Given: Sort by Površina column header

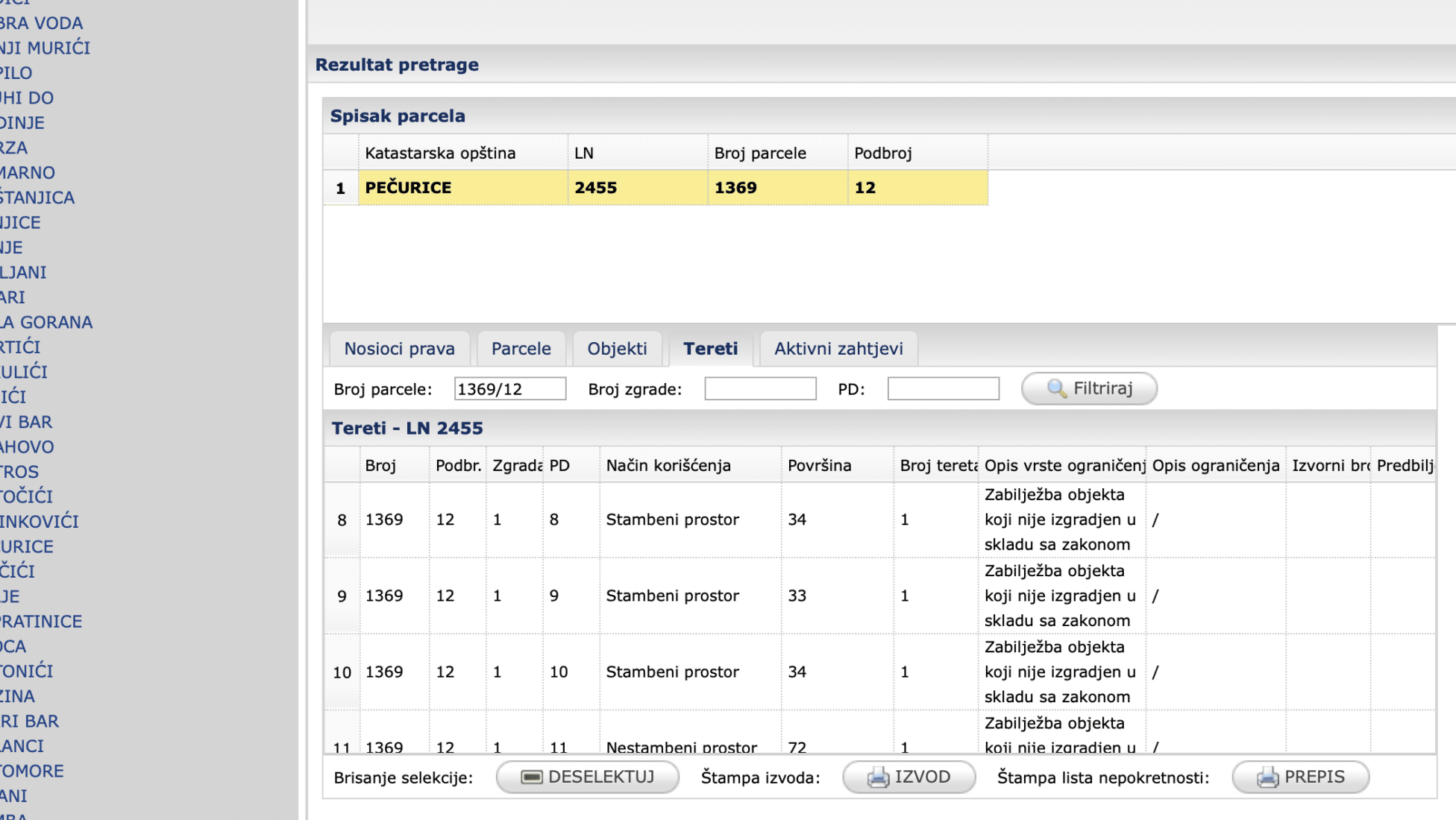Looking at the screenshot, I should coord(819,466).
